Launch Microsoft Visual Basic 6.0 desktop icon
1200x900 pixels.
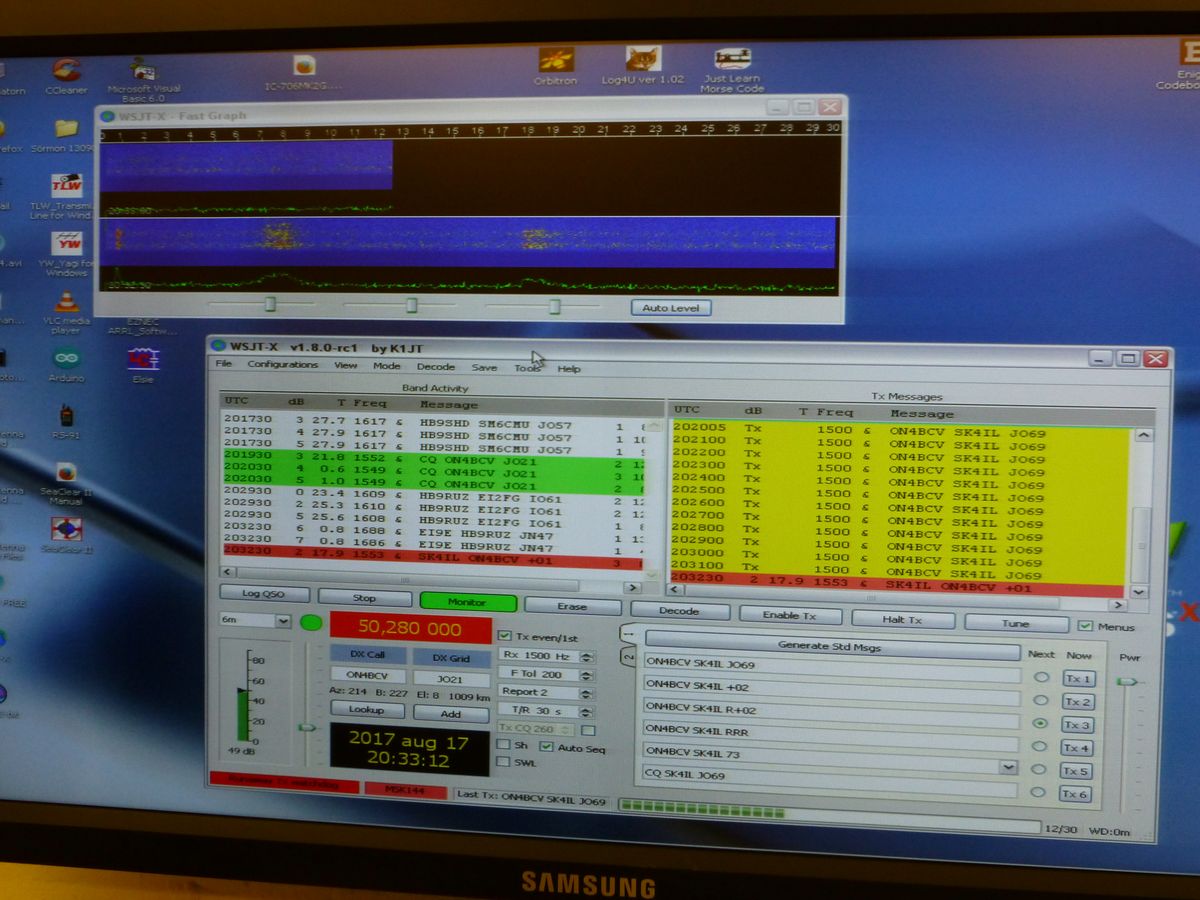143,80
